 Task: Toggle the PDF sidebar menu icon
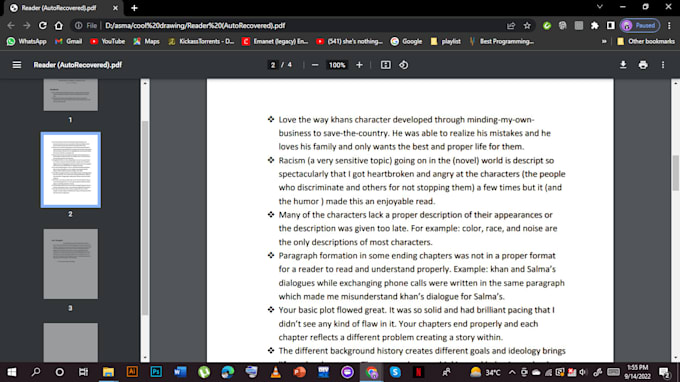[x=16, y=65]
